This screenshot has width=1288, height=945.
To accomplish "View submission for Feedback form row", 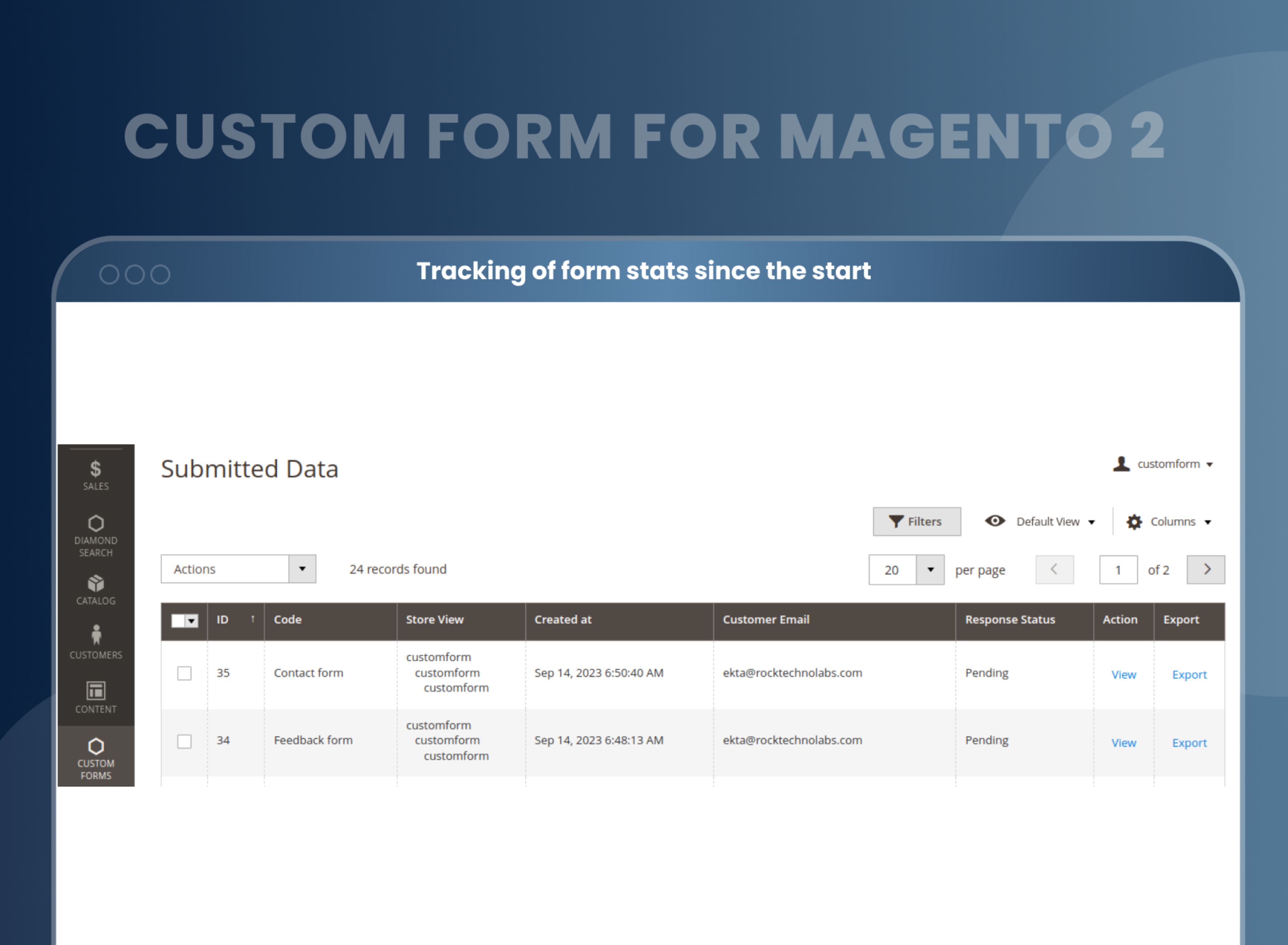I will [x=1123, y=743].
